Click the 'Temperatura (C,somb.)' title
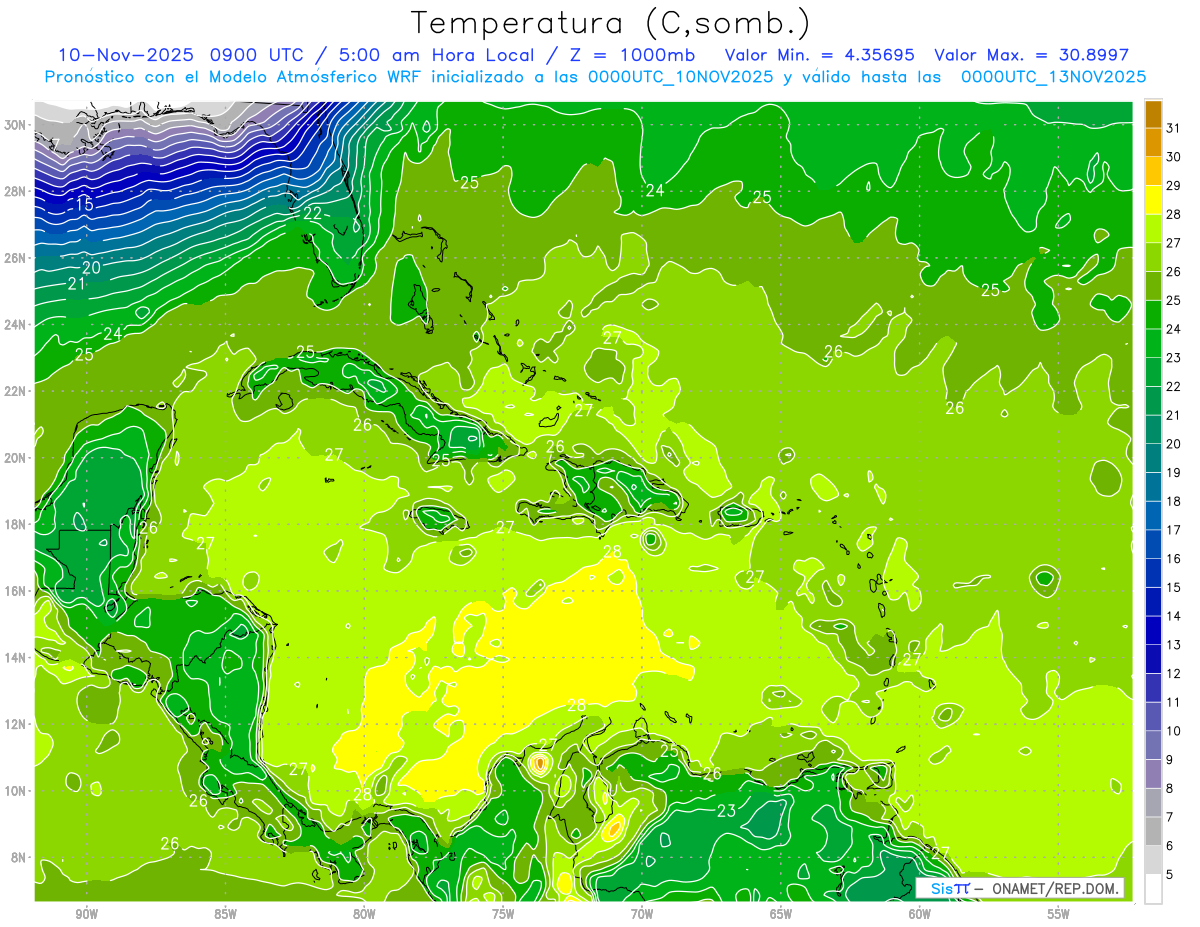 point(611,22)
